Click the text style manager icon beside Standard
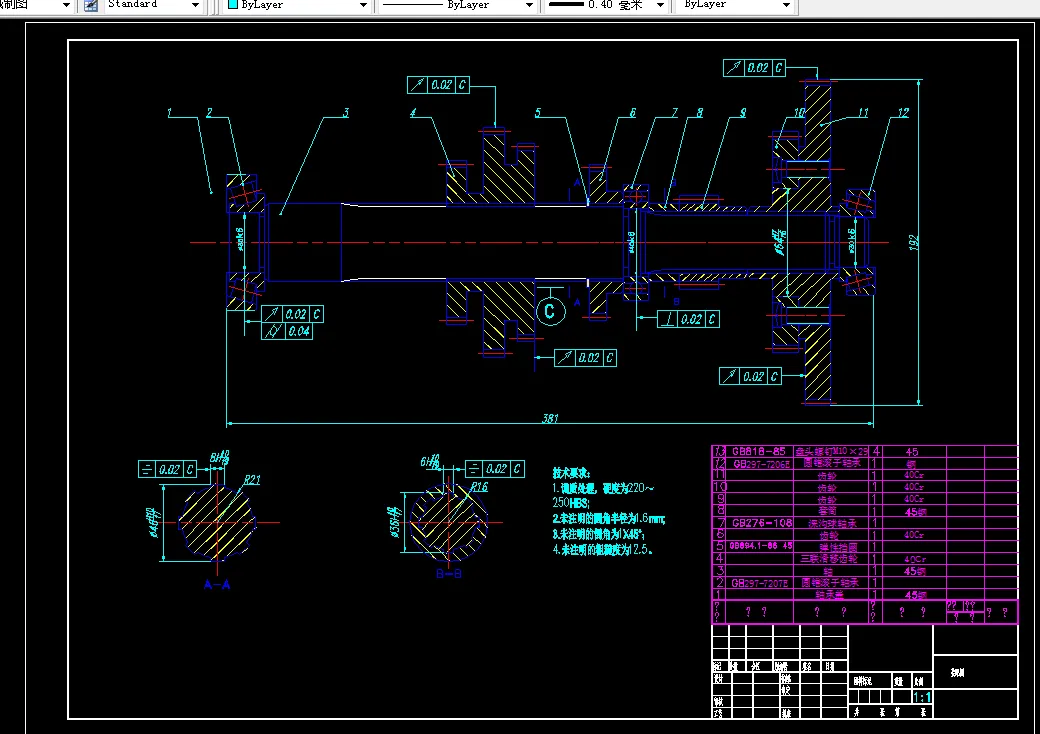 click(91, 5)
